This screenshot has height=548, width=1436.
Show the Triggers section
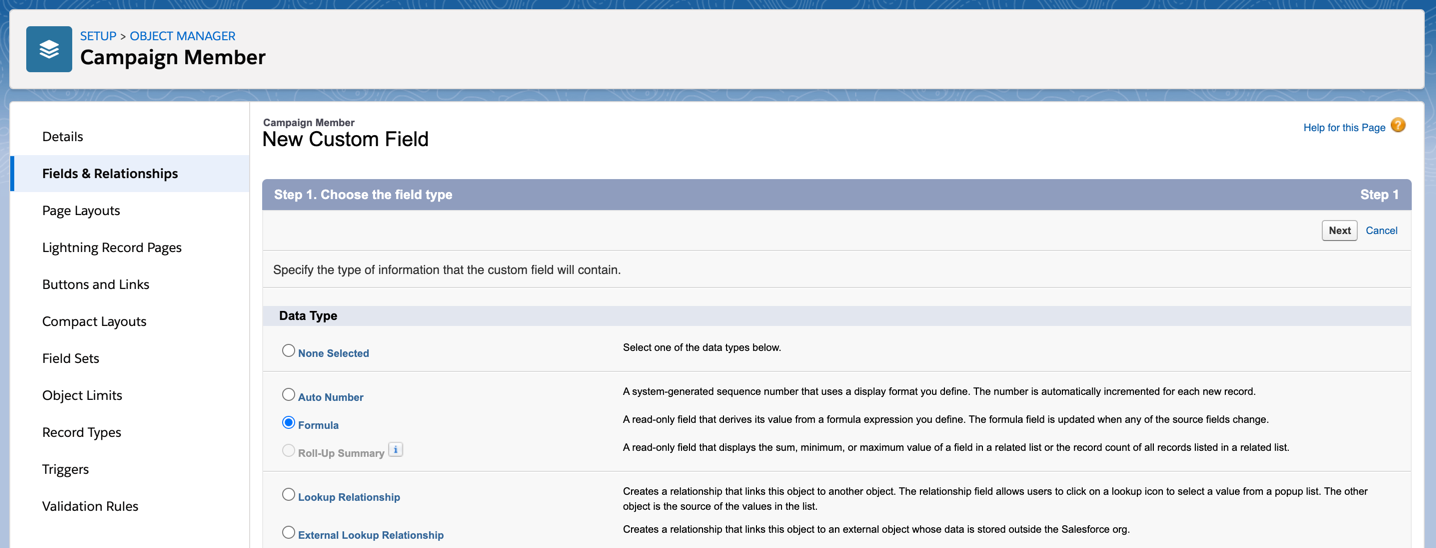tap(65, 469)
